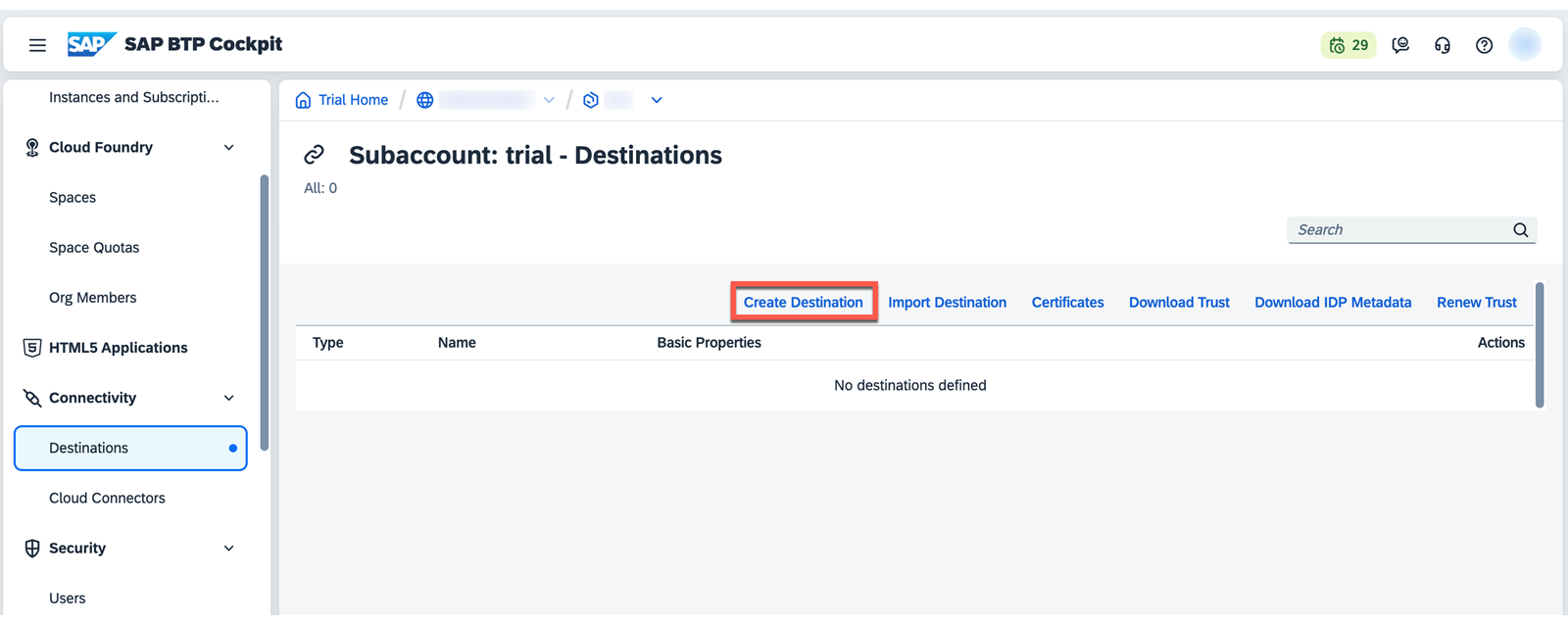Screen dimensions: 1568x625
Task: Go to the Trial Home breadcrumb link
Action: [353, 100]
